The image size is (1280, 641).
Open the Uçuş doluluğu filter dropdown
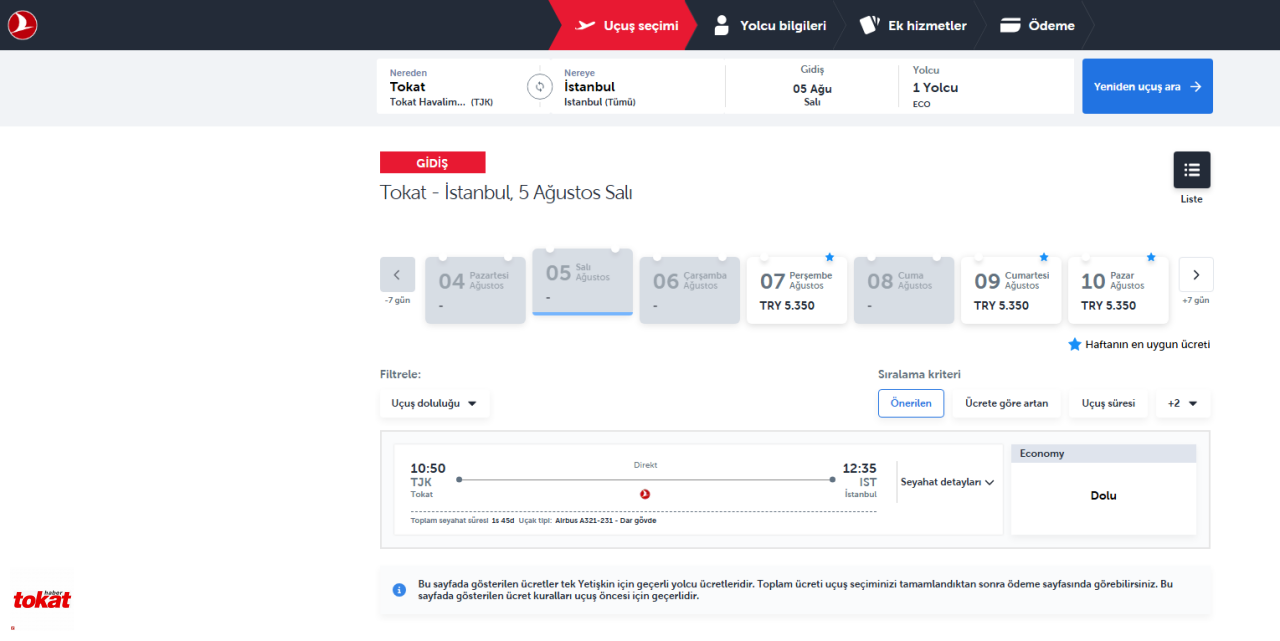pos(435,403)
